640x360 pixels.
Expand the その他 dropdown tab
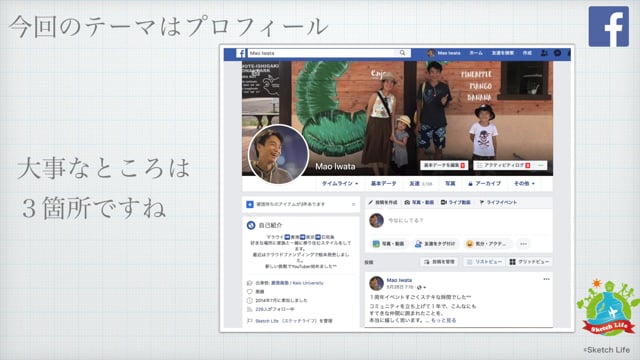pyautogui.click(x=524, y=184)
